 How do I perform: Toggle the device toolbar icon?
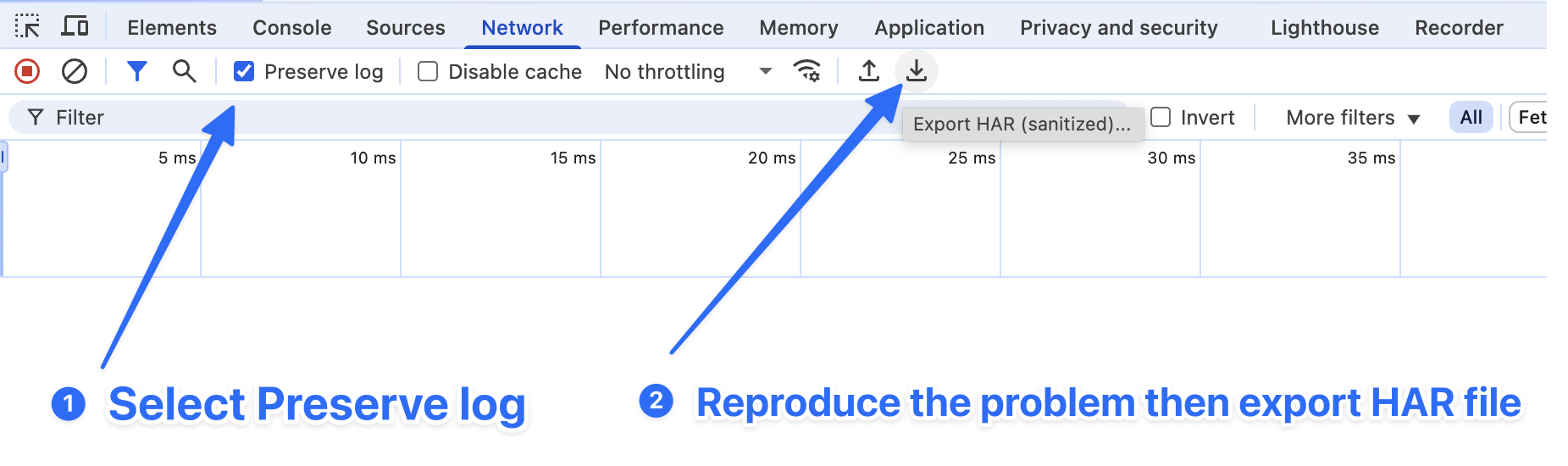[x=75, y=27]
